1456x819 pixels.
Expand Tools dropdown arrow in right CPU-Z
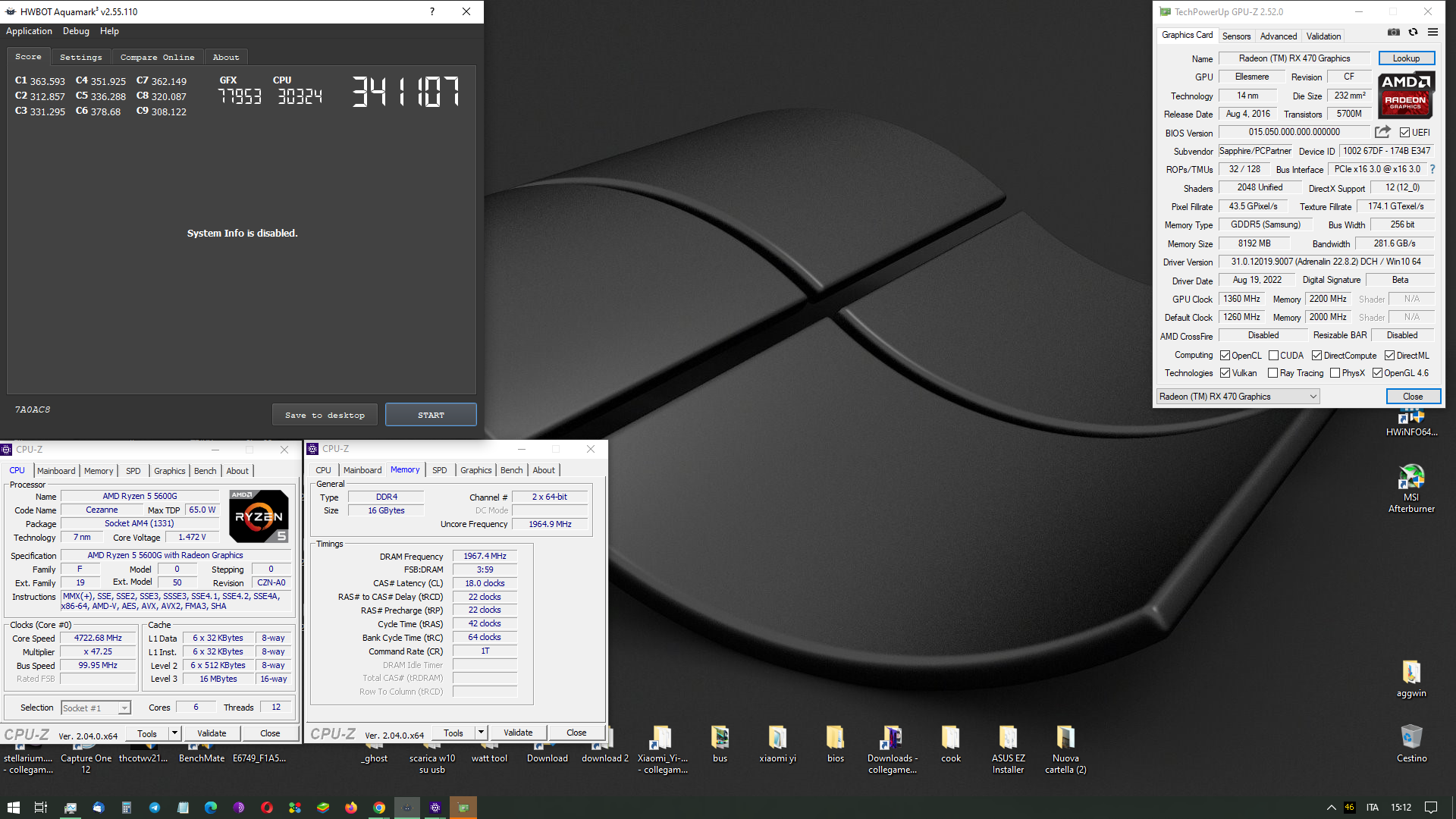481,733
